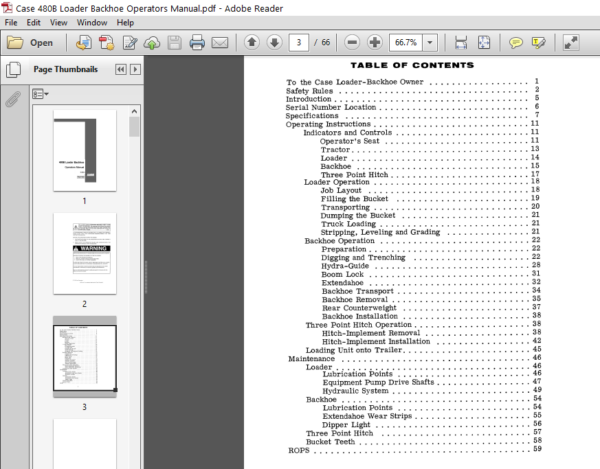Open the Window menu
This screenshot has width=600, height=469.
coord(92,23)
